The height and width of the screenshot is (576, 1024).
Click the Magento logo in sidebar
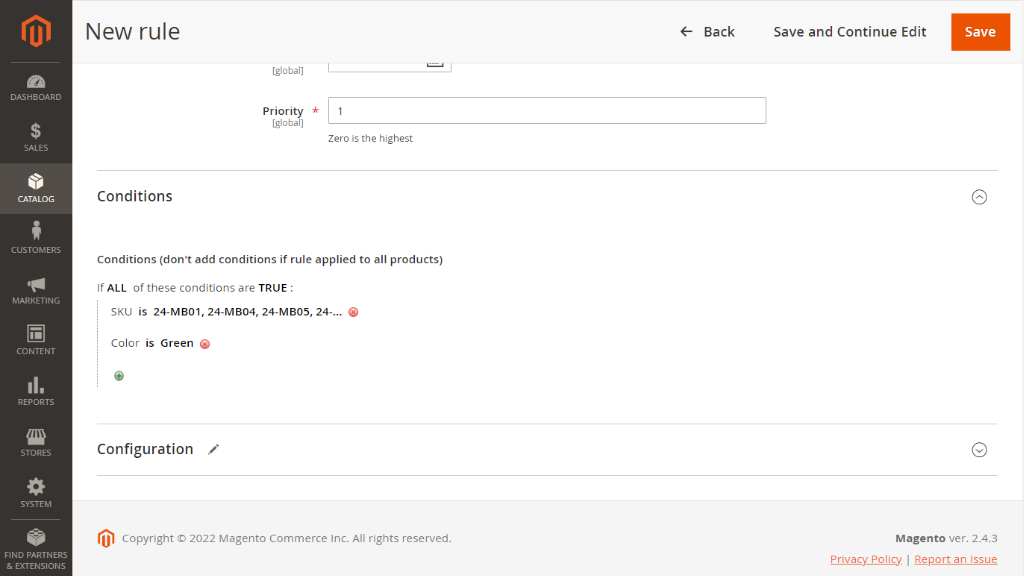(x=36, y=31)
